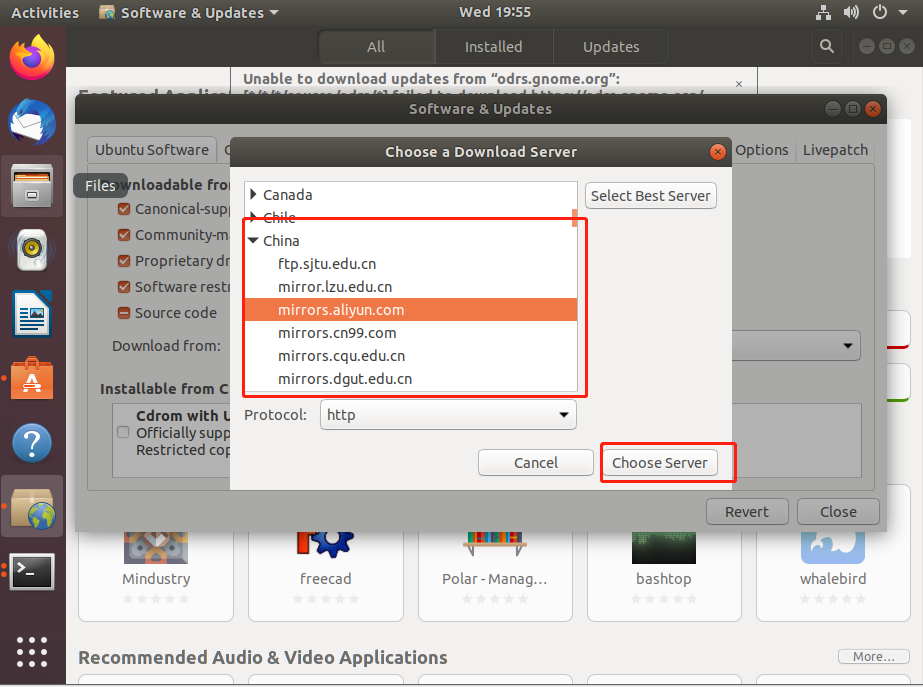Cancel the server selection dialog
Image resolution: width=923 pixels, height=687 pixels.
point(536,463)
